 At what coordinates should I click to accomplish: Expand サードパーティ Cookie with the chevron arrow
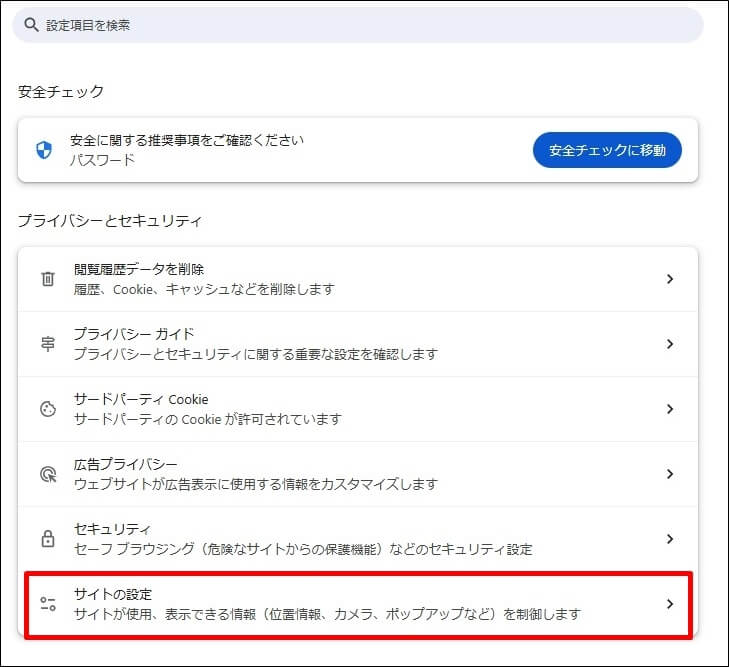[670, 409]
